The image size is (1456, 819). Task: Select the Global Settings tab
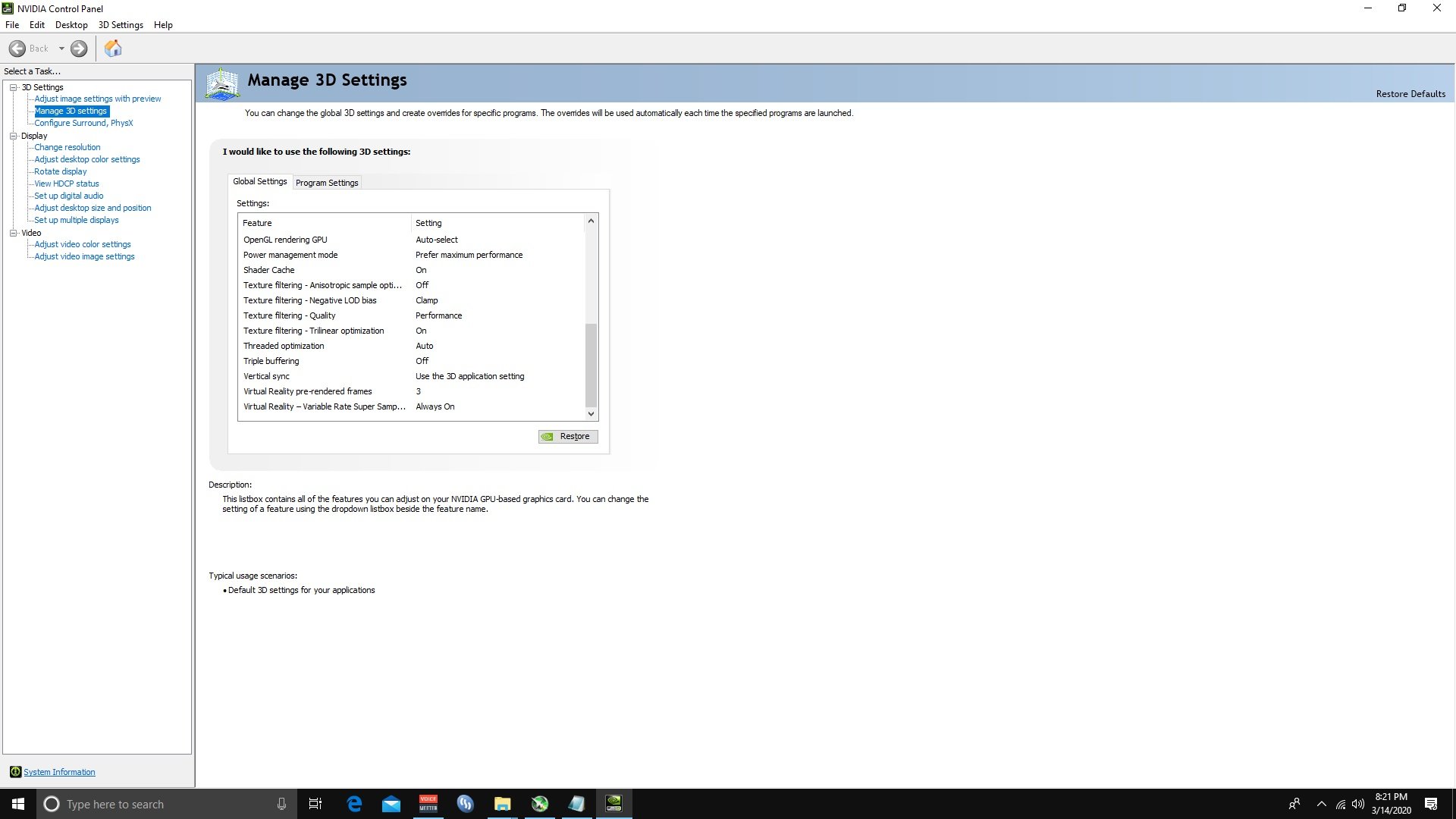tap(260, 181)
